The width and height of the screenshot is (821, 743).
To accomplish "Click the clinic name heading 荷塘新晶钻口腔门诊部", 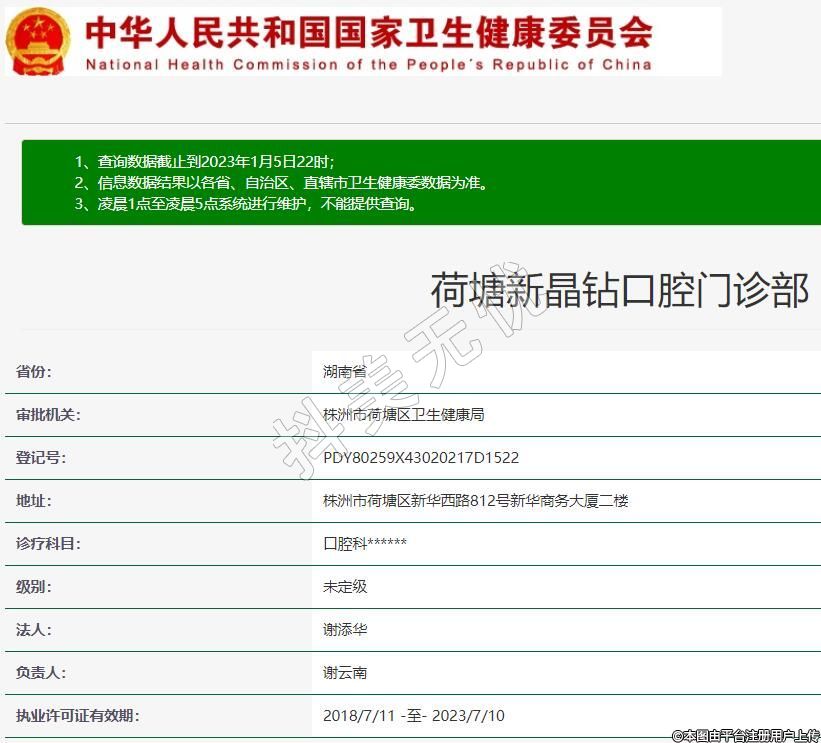I will tap(619, 290).
